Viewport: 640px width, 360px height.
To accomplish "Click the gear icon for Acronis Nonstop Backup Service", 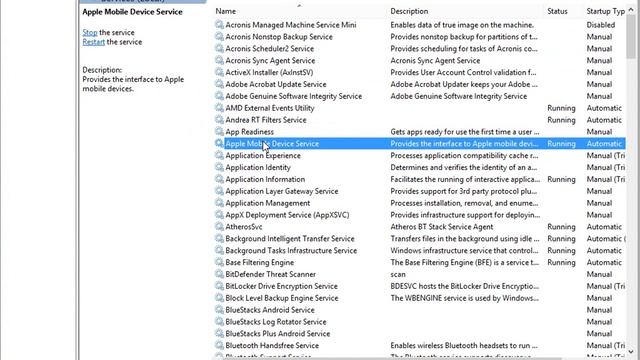I will pyautogui.click(x=219, y=36).
